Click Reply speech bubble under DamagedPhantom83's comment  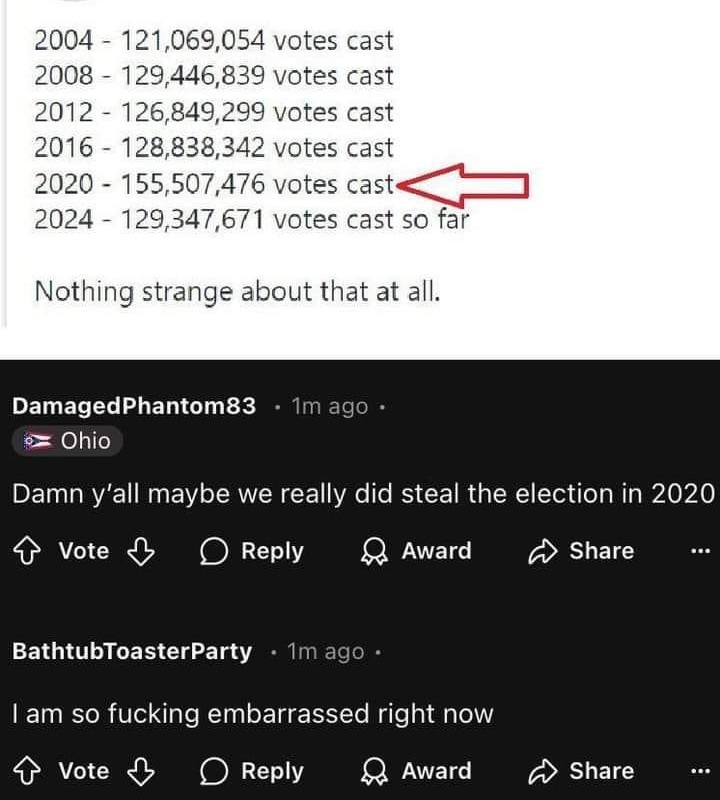coord(213,551)
